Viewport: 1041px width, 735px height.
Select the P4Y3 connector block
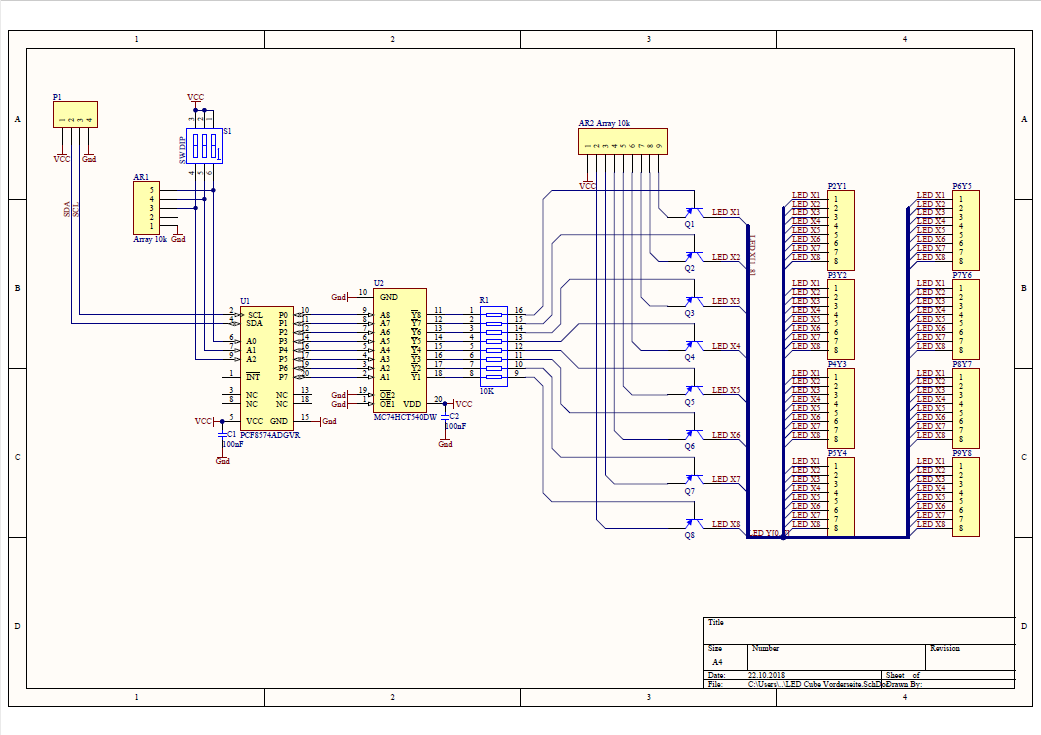(x=841, y=408)
